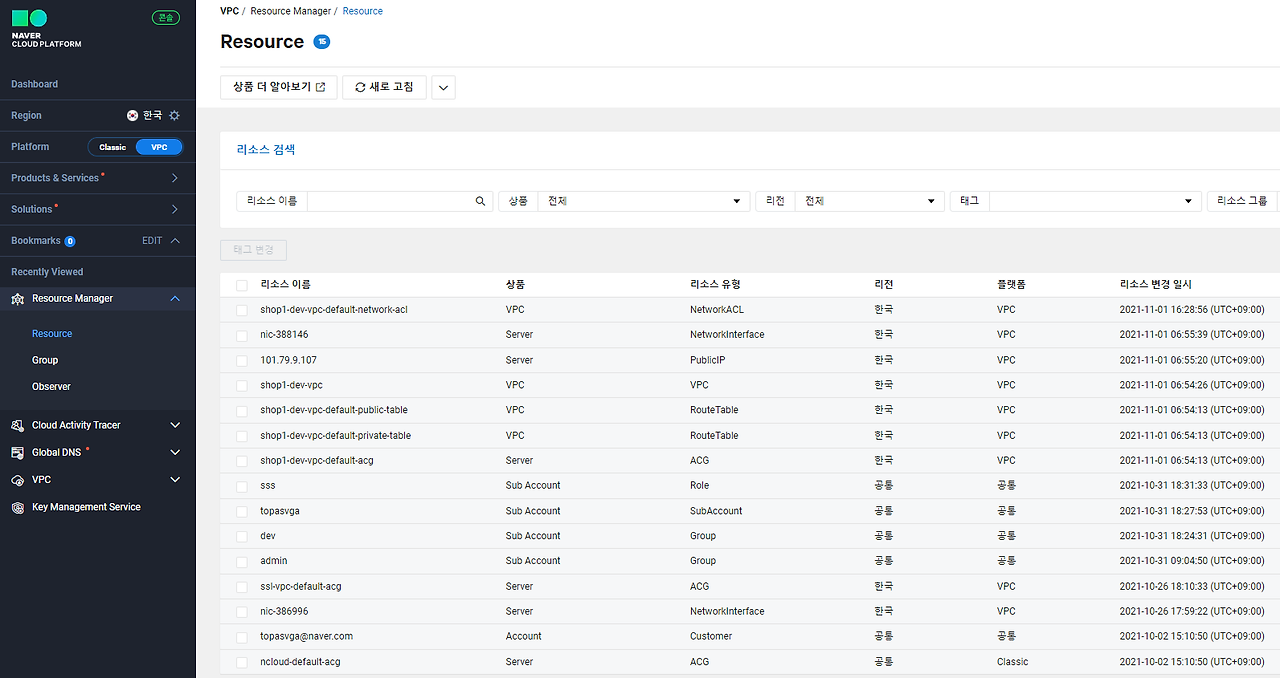This screenshot has height=678, width=1280.
Task: Check the nic-388146 row checkbox
Action: [x=241, y=336]
